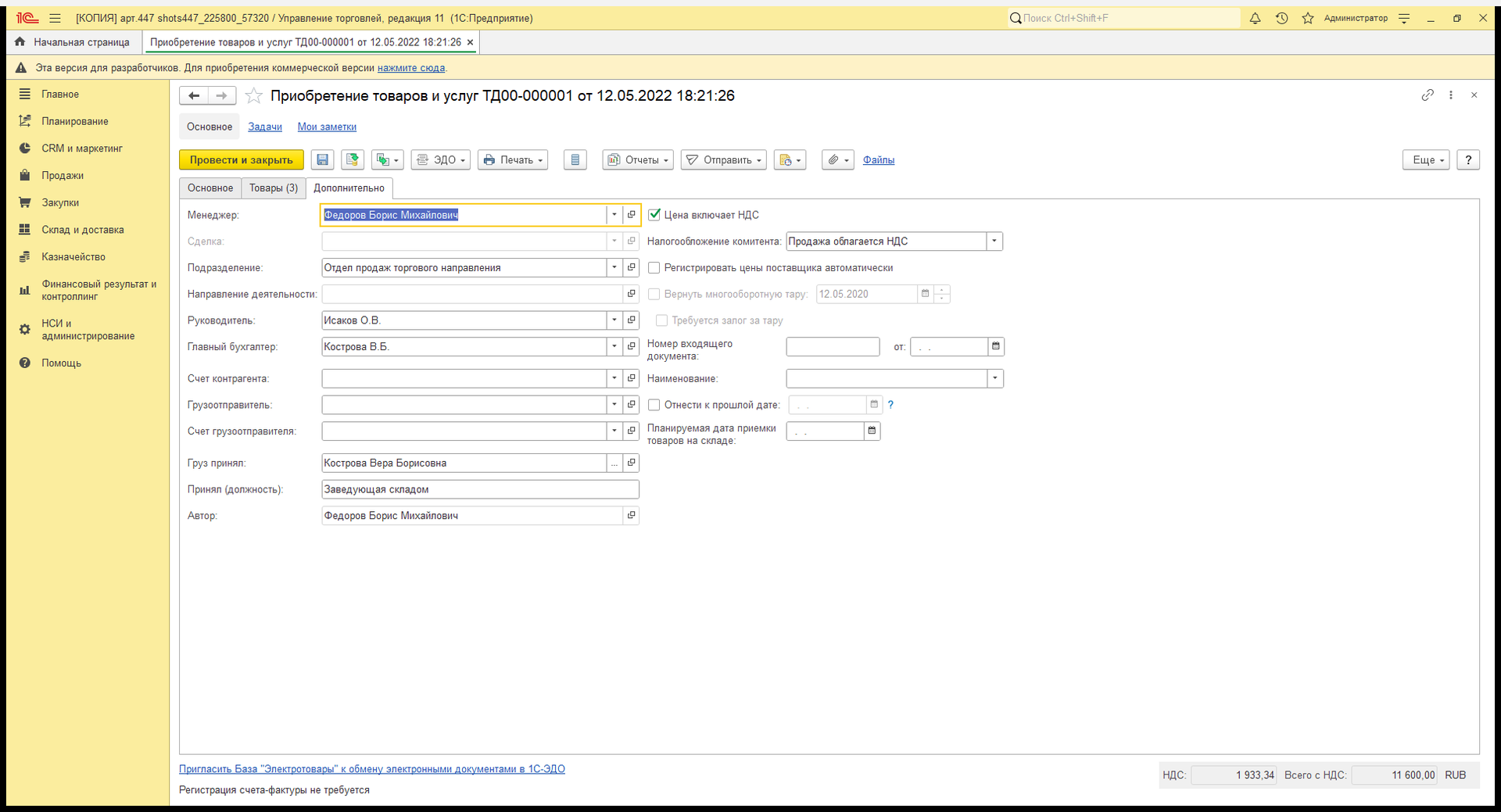Open the Еще menu button
The width and height of the screenshot is (1501, 812).
point(1427,160)
